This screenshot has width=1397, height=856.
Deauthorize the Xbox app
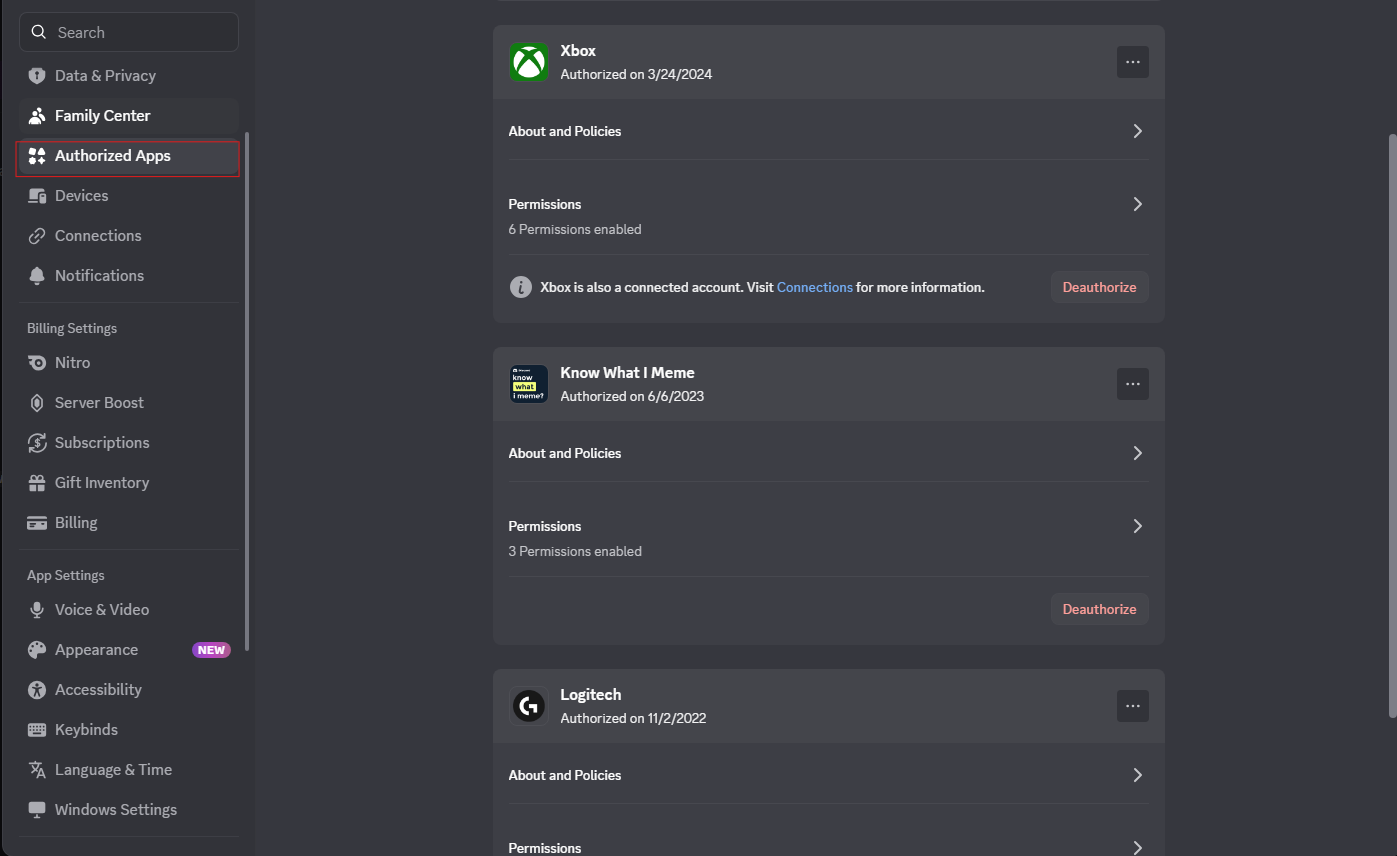click(x=1099, y=287)
